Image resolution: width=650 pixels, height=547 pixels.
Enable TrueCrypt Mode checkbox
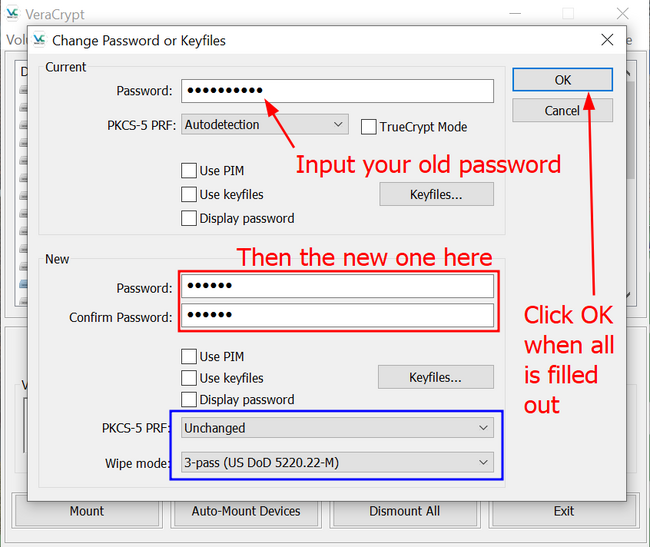coord(369,127)
